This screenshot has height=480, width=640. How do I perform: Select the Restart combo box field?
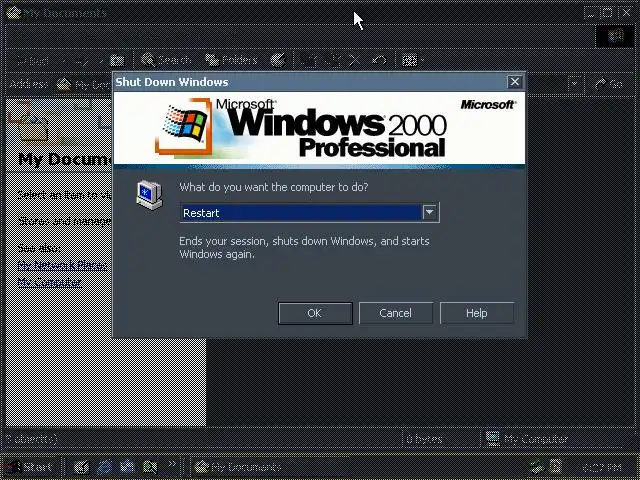tap(309, 213)
